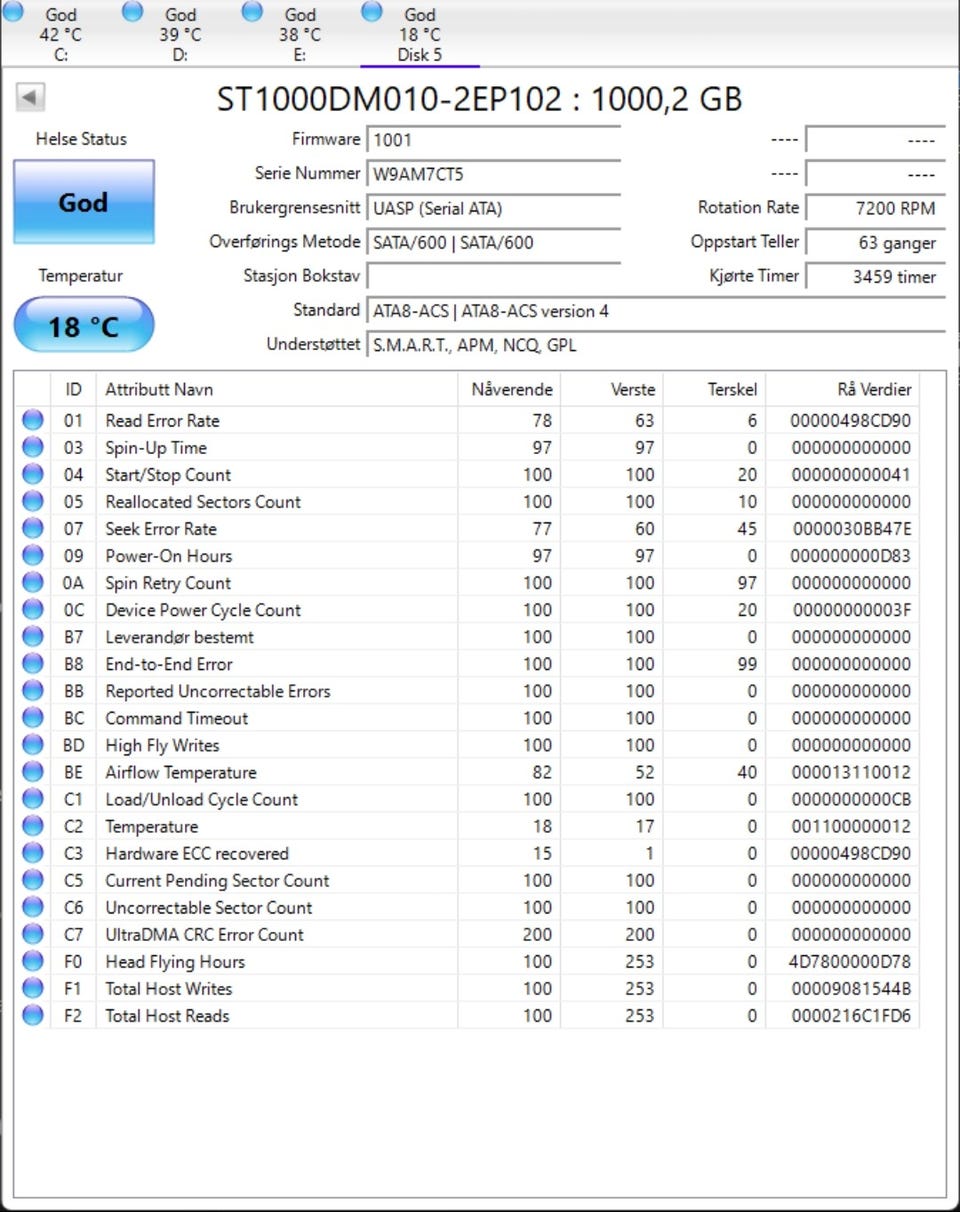The height and width of the screenshot is (1212, 960).
Task: Click the Rå Verdier column header
Action: point(842,389)
